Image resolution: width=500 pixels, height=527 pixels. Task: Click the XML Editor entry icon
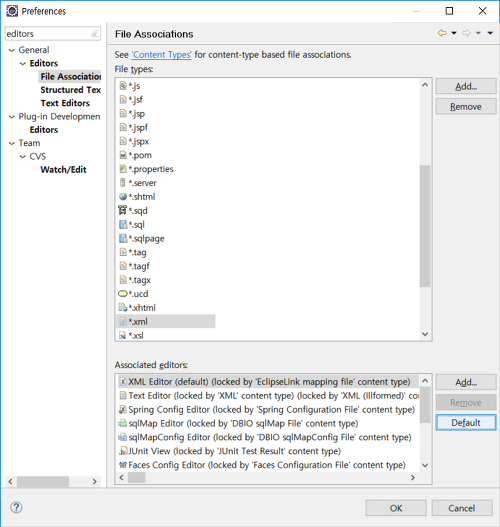(123, 382)
